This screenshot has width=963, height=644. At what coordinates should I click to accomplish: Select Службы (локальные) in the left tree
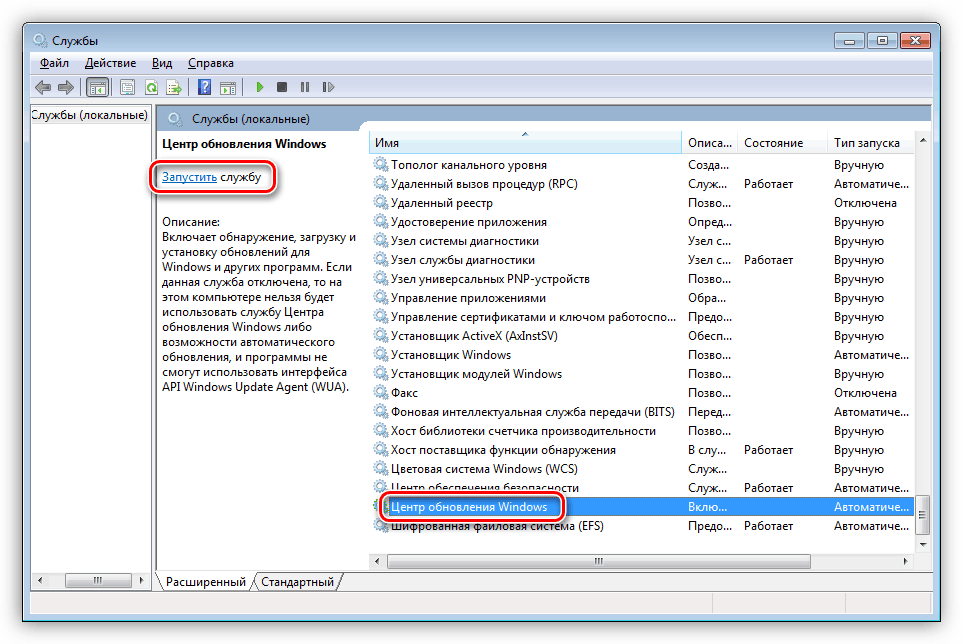(x=90, y=115)
